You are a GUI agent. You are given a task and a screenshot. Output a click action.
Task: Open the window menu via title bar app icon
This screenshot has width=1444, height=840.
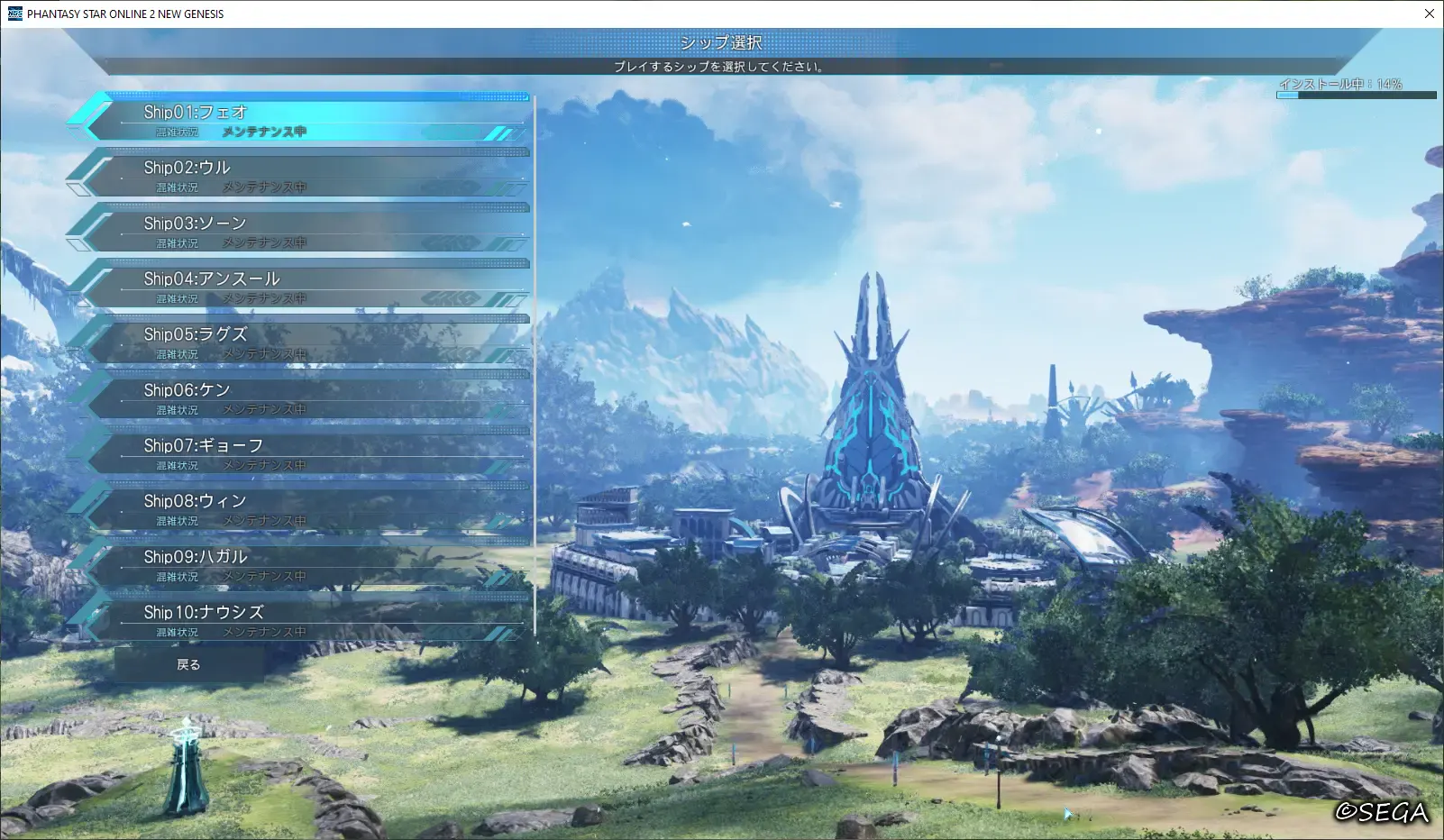coord(14,14)
